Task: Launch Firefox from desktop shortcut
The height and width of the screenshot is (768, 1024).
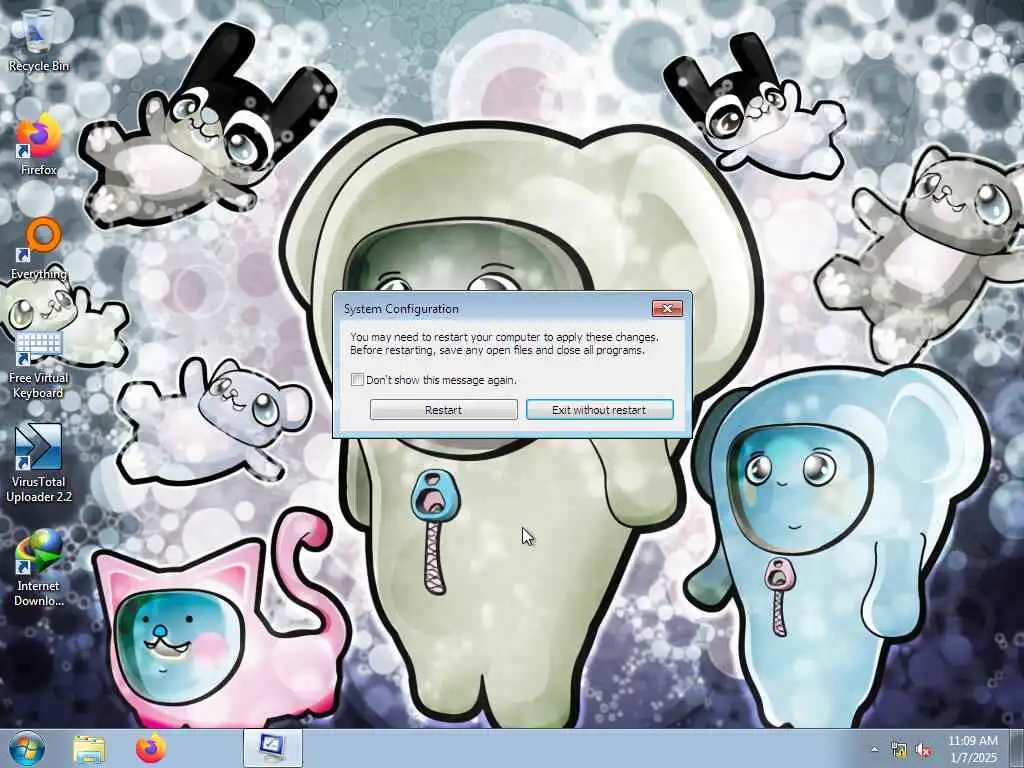Action: 38,145
